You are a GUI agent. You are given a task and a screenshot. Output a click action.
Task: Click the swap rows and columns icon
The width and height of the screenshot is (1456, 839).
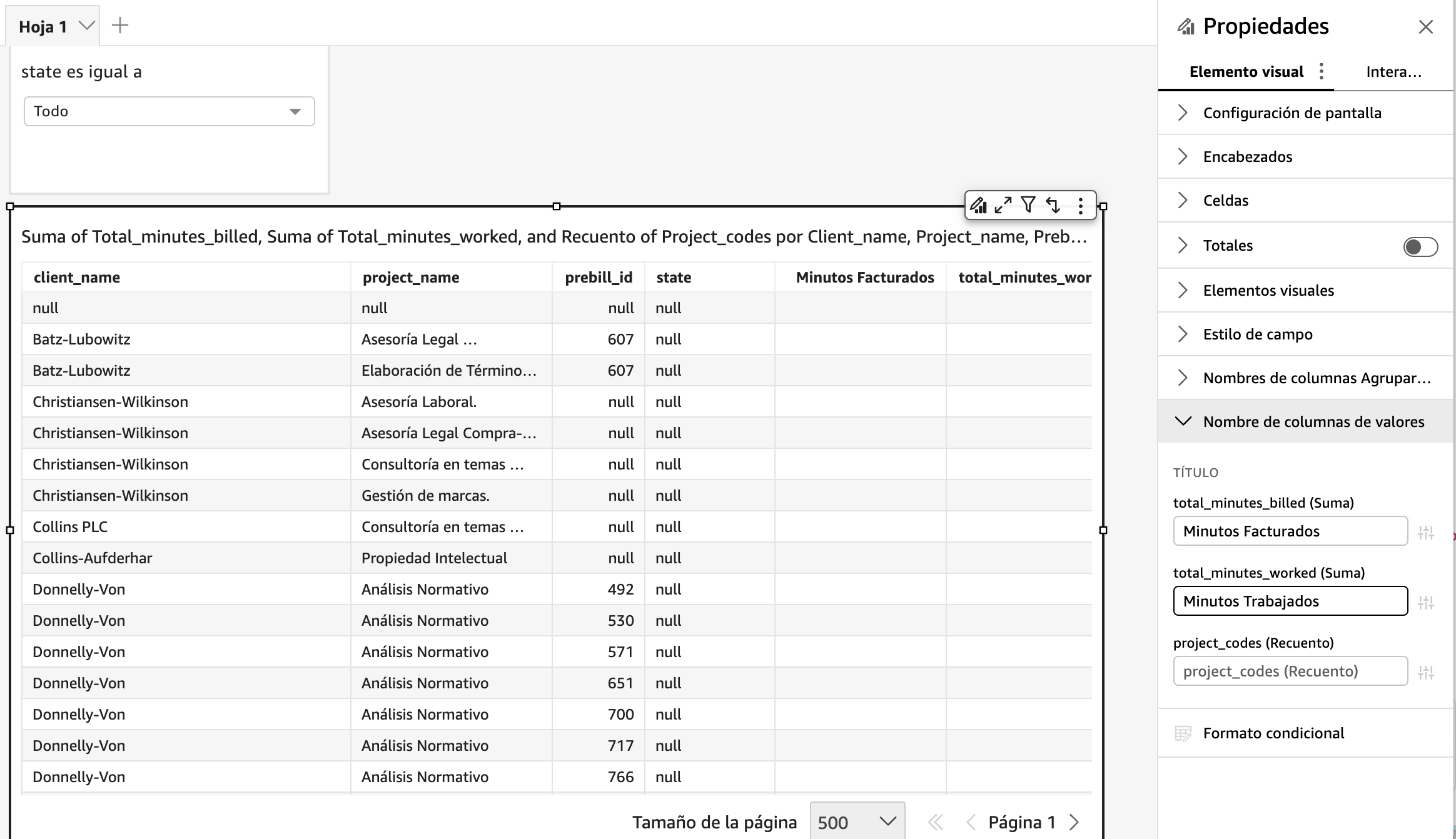click(1054, 205)
